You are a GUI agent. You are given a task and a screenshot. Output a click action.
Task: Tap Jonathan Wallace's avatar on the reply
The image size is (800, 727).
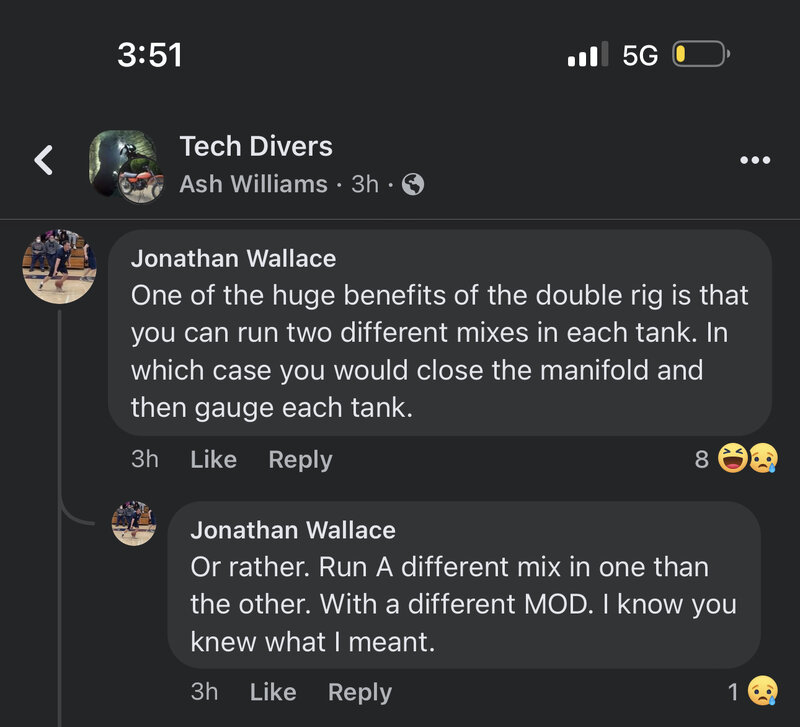pyautogui.click(x=134, y=523)
